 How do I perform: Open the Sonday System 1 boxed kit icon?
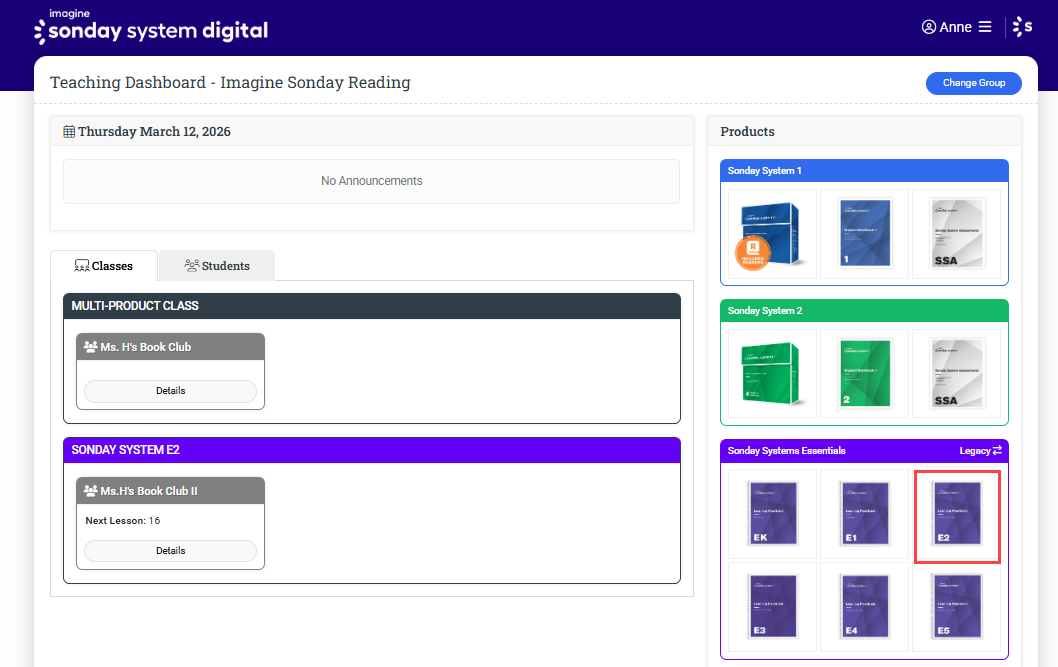[772, 234]
